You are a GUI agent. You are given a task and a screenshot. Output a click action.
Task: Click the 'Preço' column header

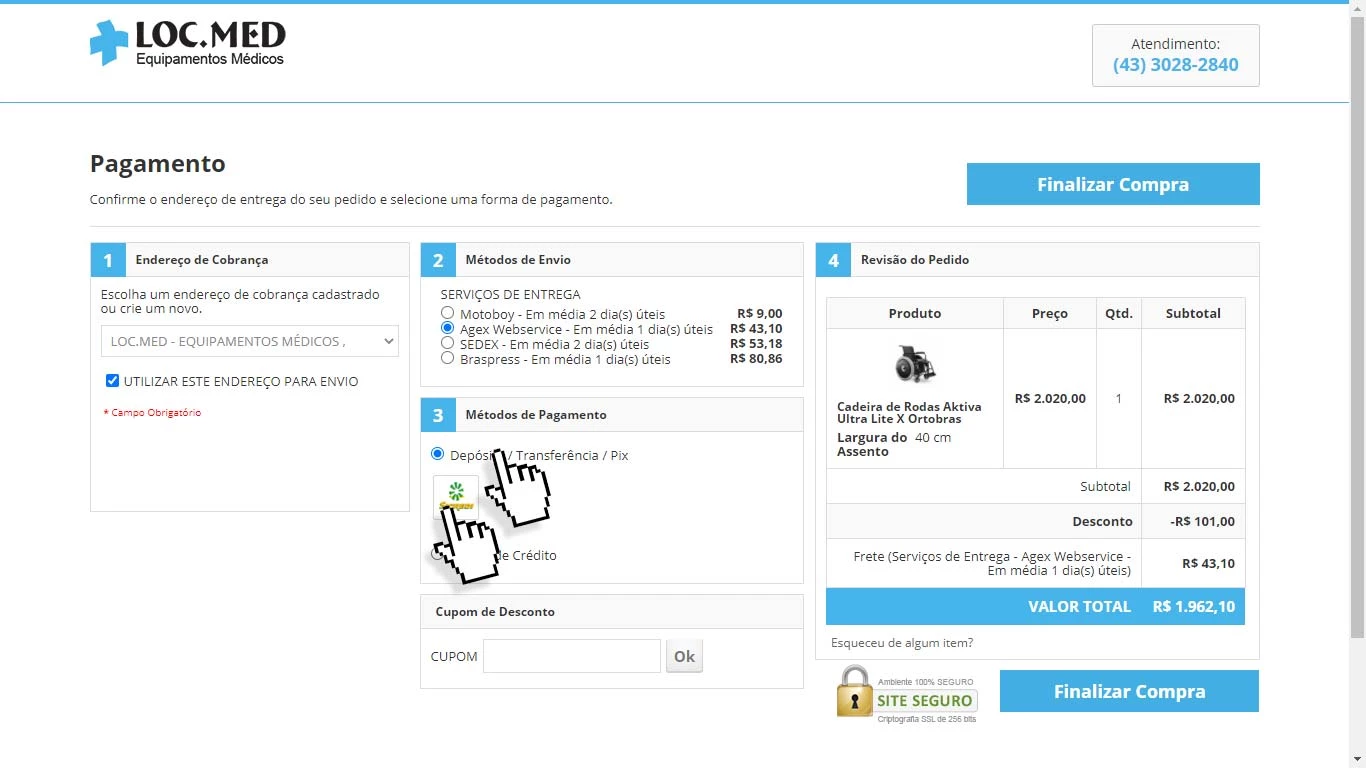[1050, 313]
